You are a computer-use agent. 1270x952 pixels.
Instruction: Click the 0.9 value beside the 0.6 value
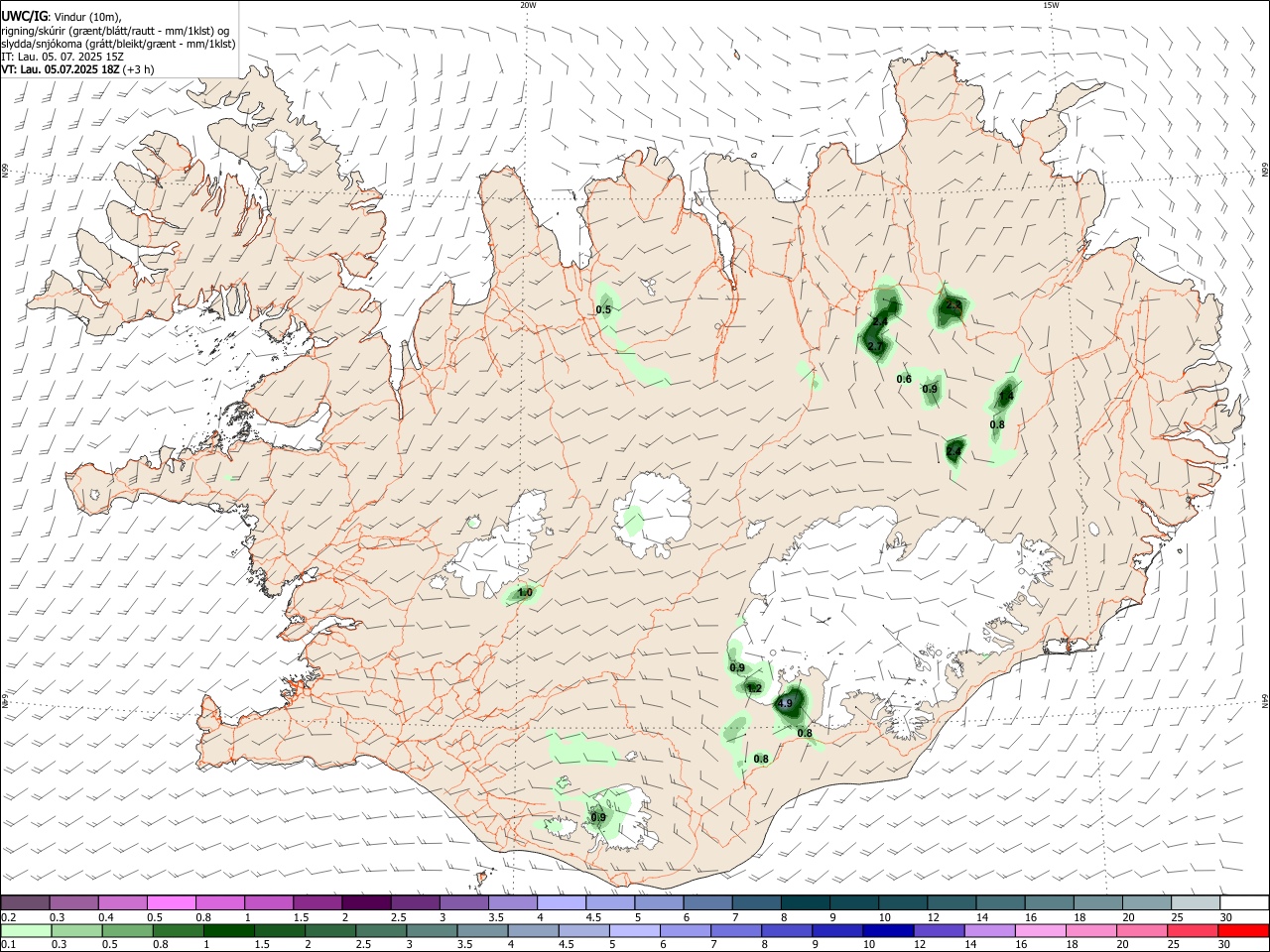tap(930, 390)
